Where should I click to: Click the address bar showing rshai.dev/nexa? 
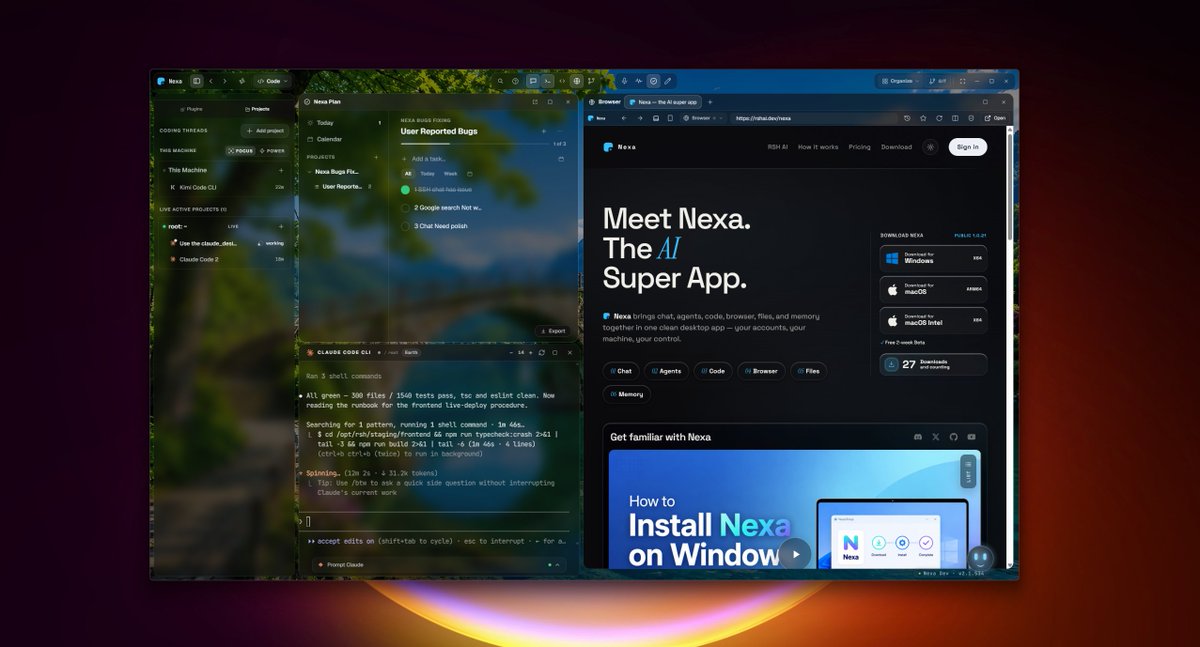pyautogui.click(x=812, y=118)
